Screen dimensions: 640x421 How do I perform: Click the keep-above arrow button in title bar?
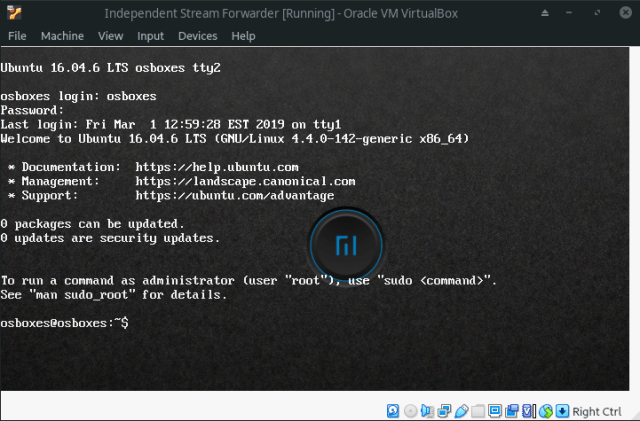(545, 13)
